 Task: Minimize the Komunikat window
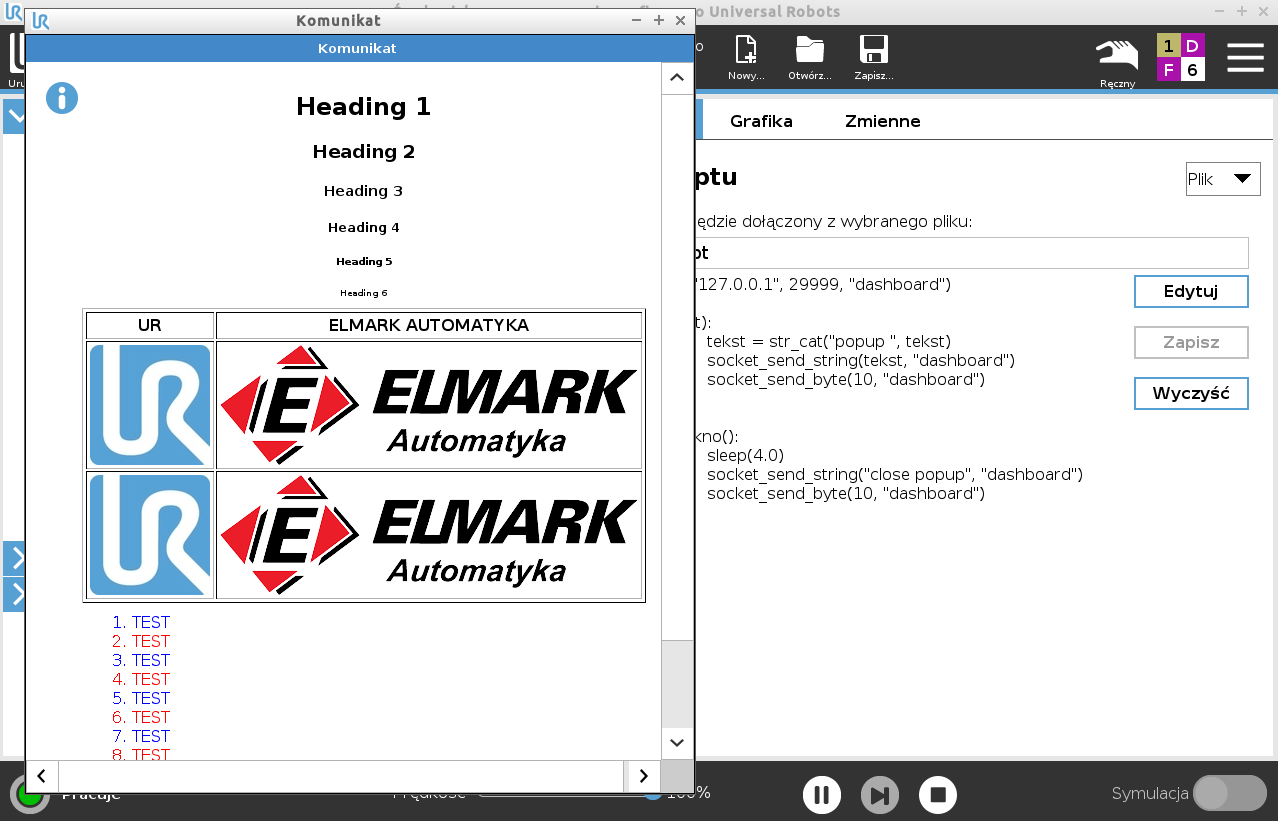point(636,21)
